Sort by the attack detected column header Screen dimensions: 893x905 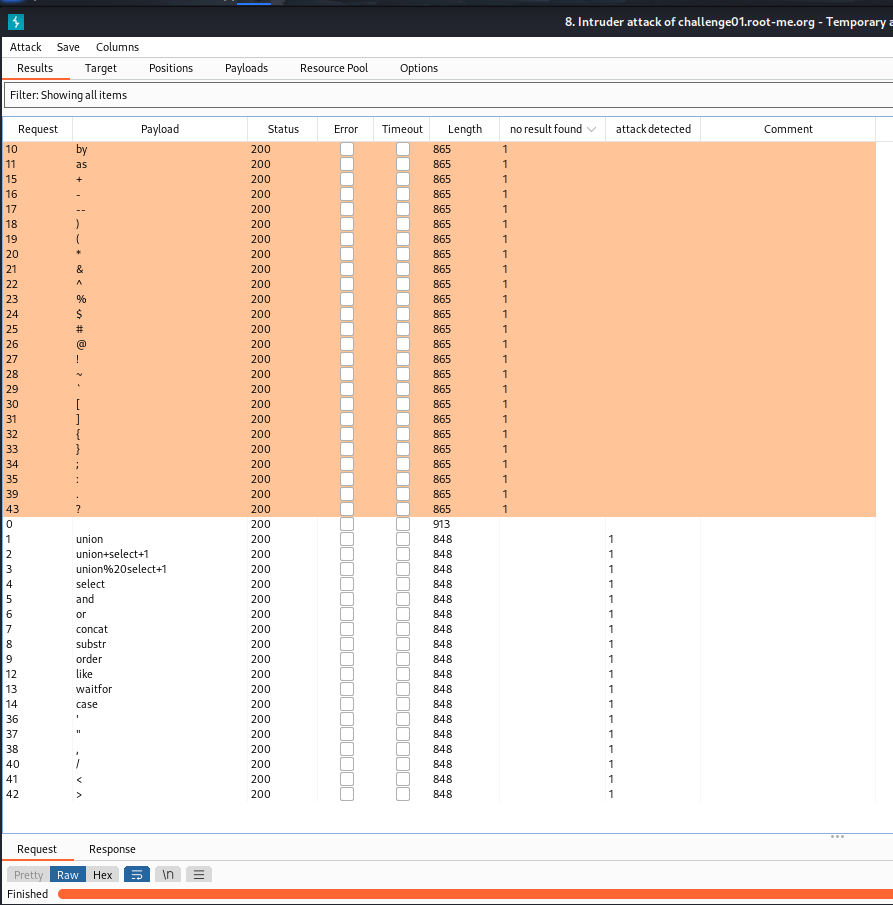click(x=653, y=129)
